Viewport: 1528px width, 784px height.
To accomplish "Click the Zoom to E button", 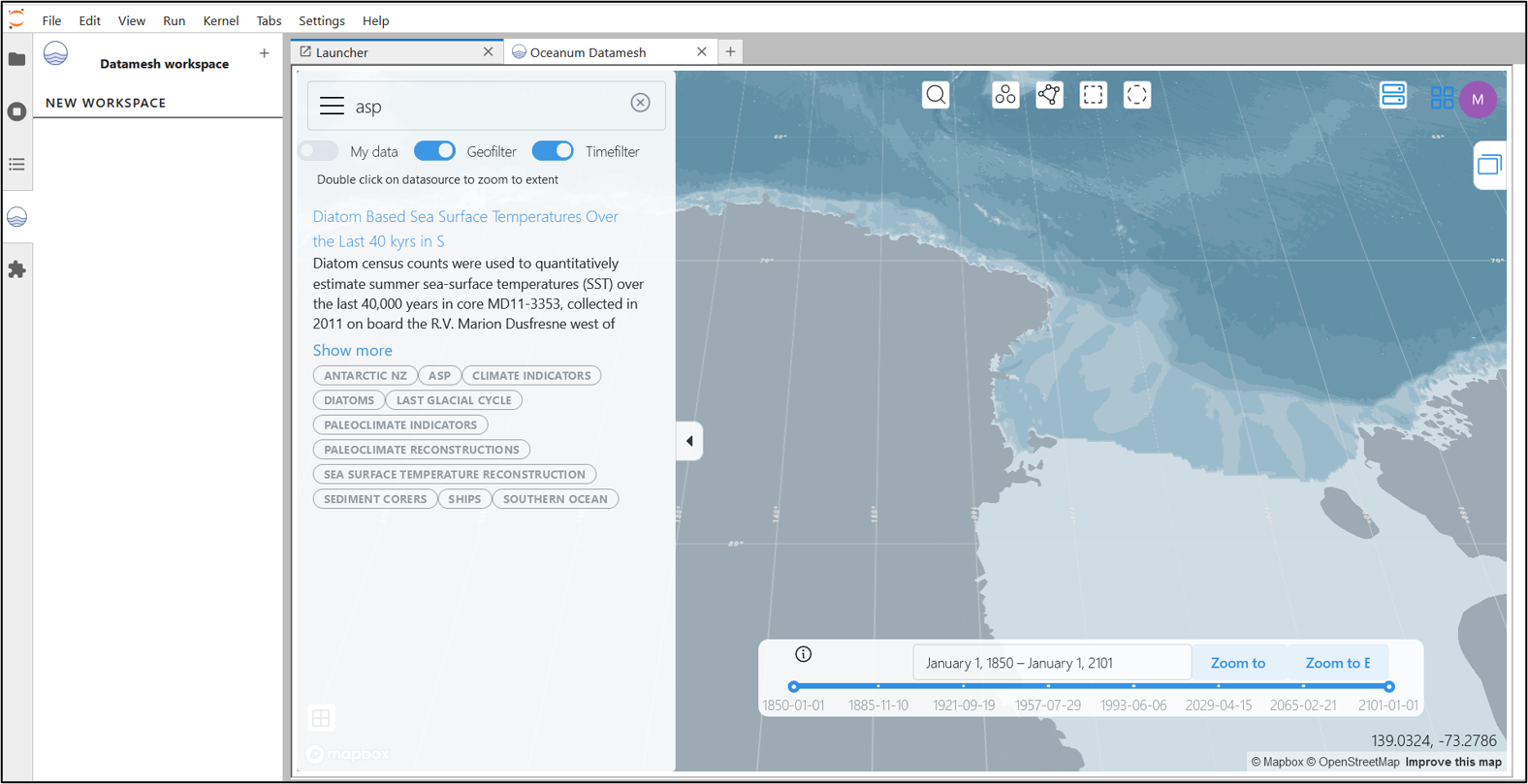I will [x=1337, y=663].
